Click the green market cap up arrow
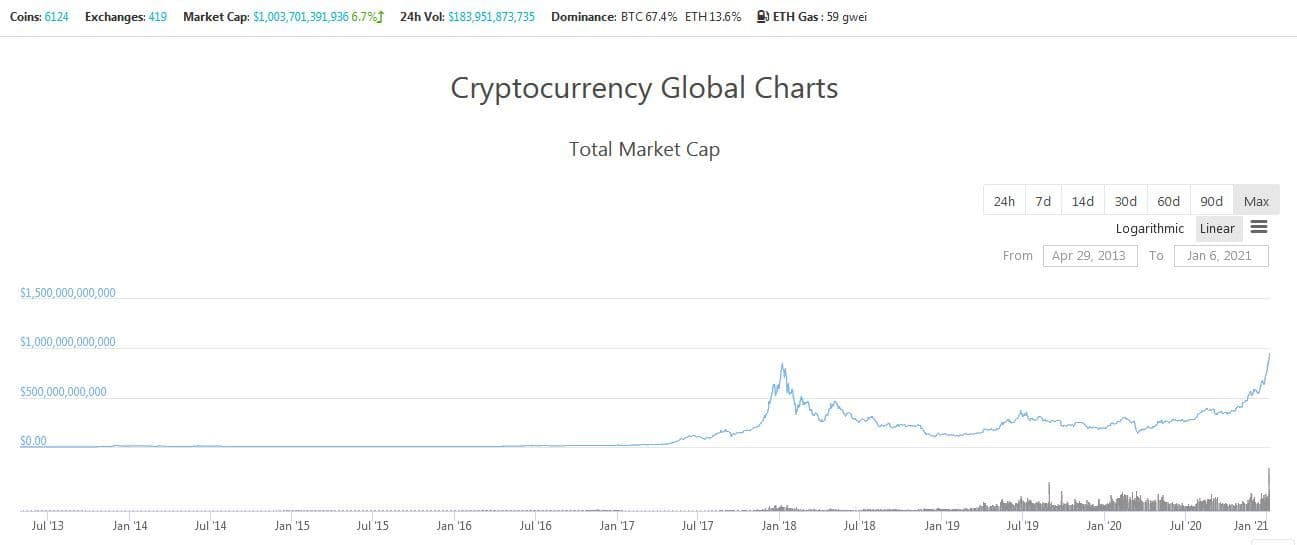Viewport: 1297px width, 545px height. [380, 17]
